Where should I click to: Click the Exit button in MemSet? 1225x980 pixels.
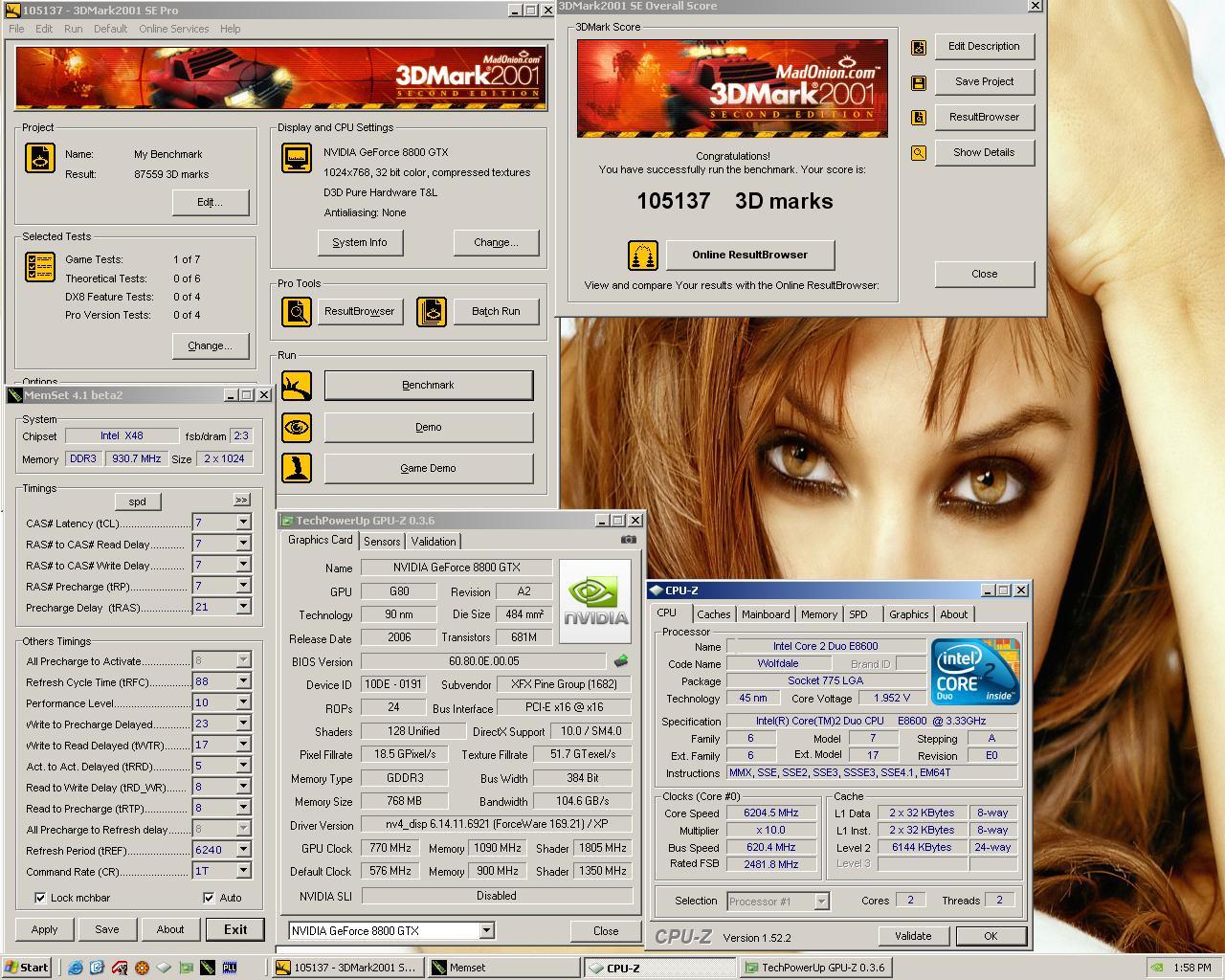[235, 929]
